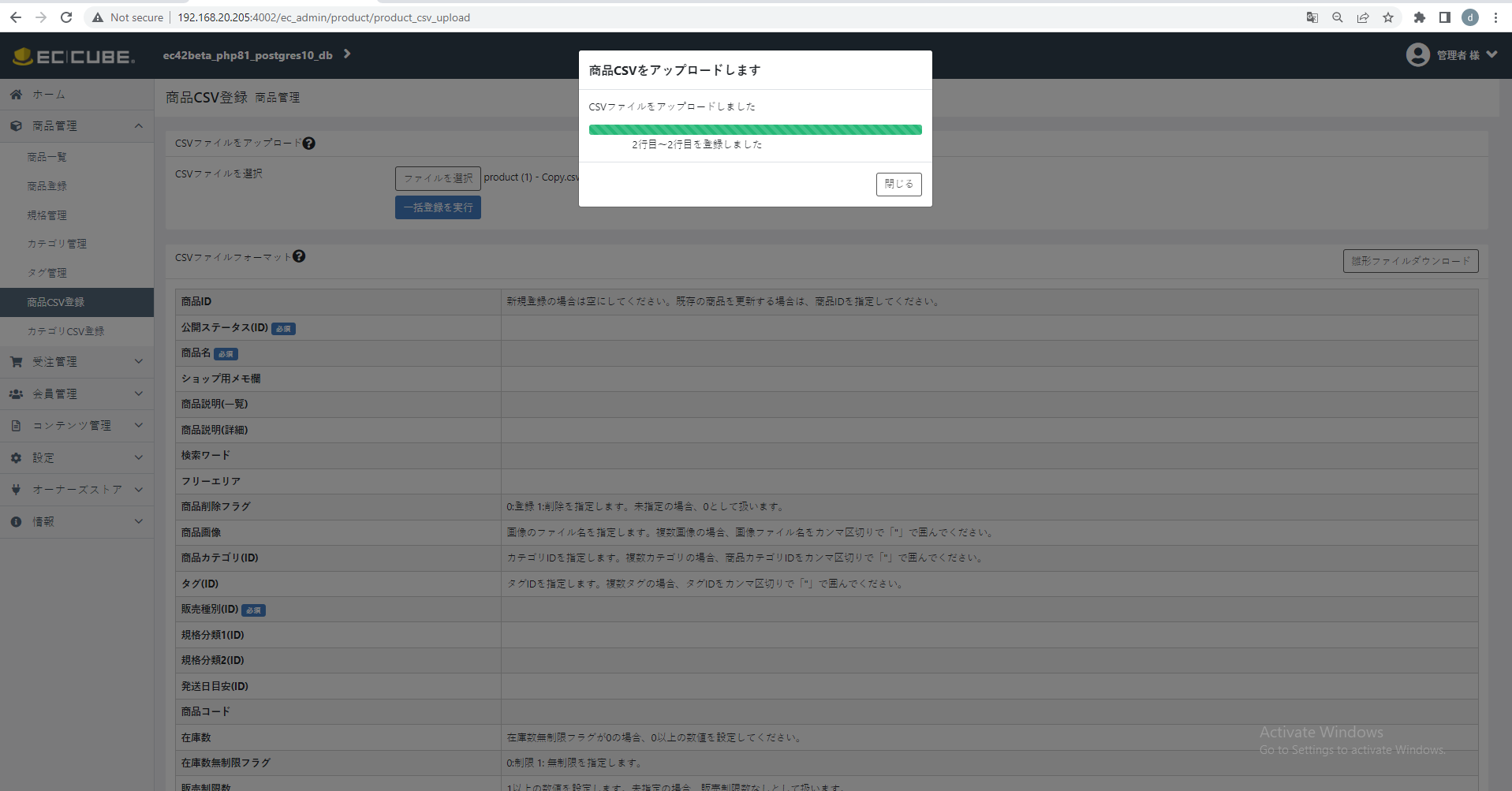
Task: Select the オーナーズストア plugin icon
Action: pos(16,489)
